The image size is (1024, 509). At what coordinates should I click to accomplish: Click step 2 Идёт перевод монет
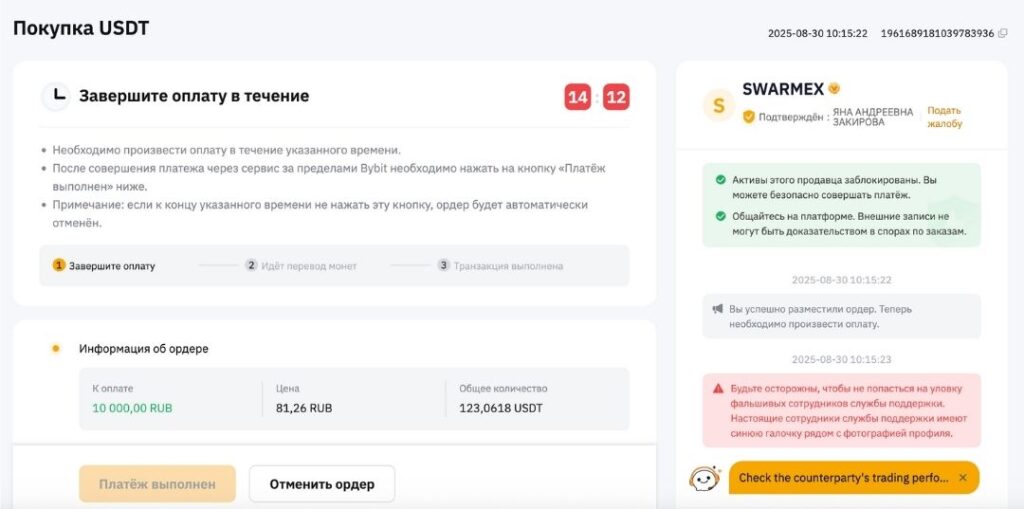tap(301, 266)
